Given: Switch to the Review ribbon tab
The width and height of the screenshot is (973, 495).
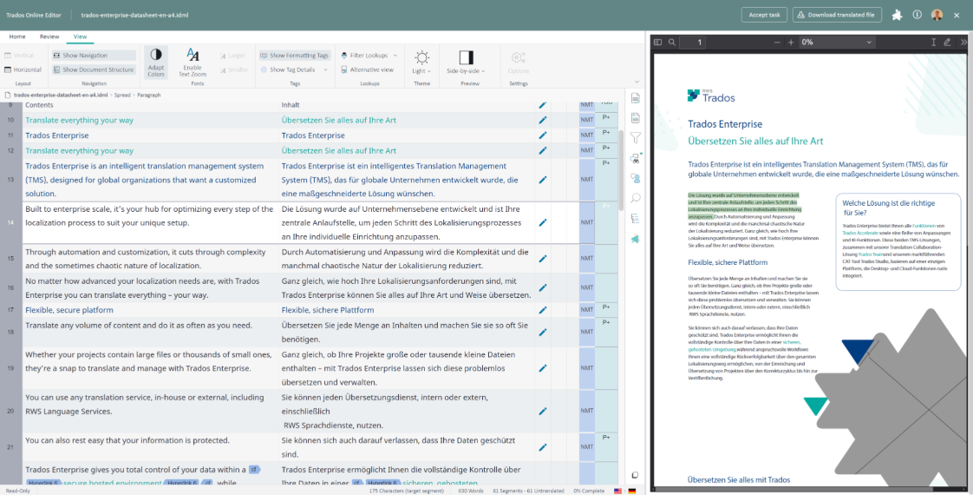Looking at the screenshot, I should (49, 36).
